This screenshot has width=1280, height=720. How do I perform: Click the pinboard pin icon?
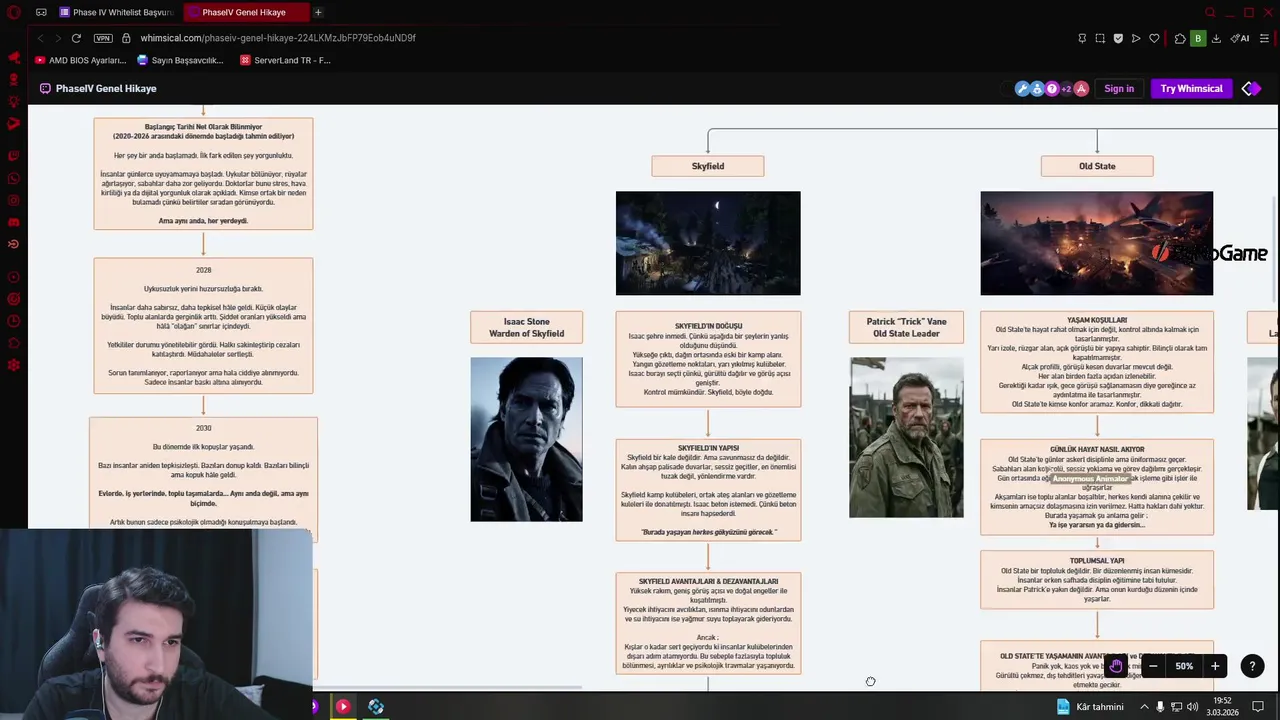coord(1082,38)
